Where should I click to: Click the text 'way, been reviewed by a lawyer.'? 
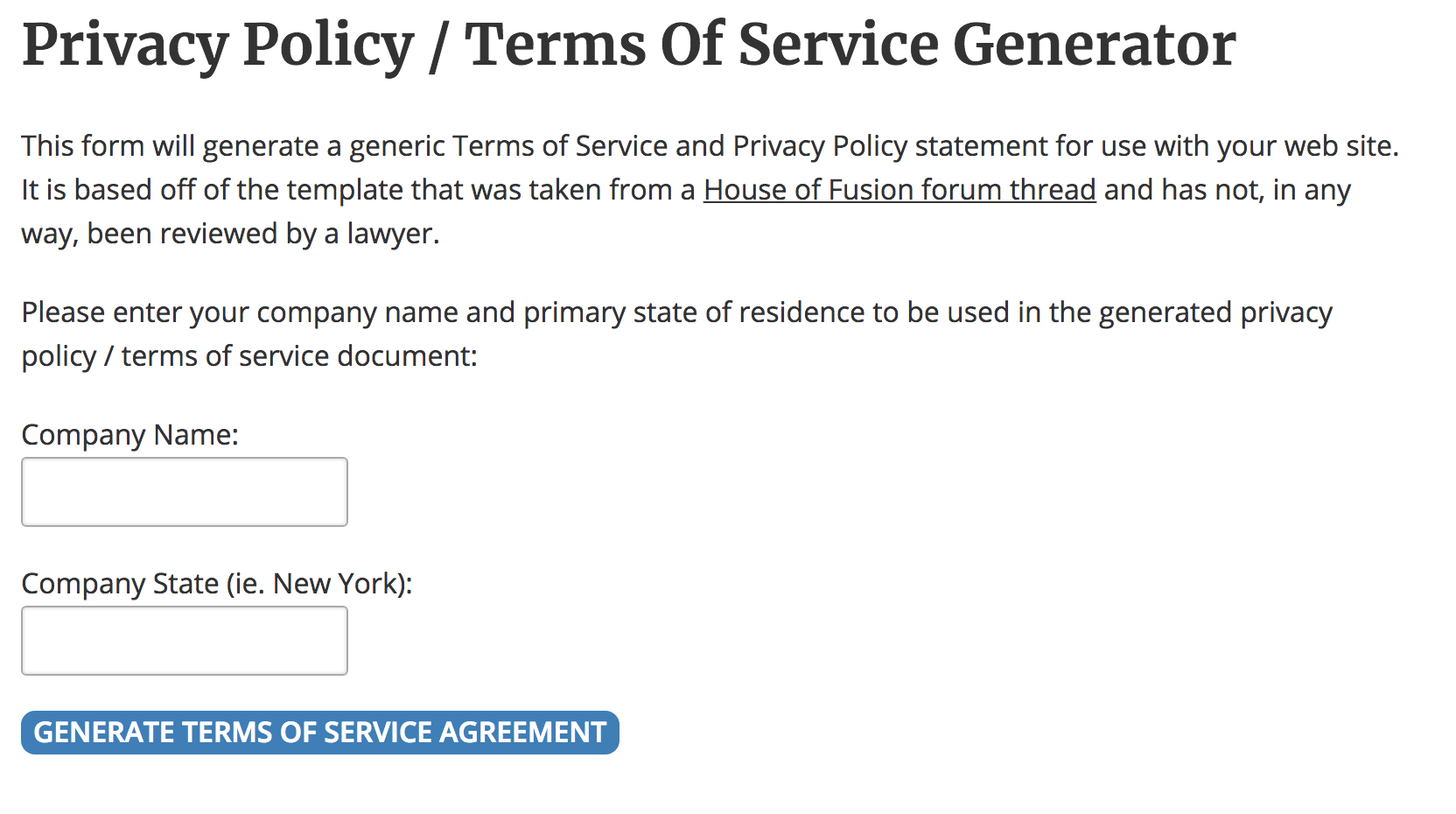(x=230, y=235)
